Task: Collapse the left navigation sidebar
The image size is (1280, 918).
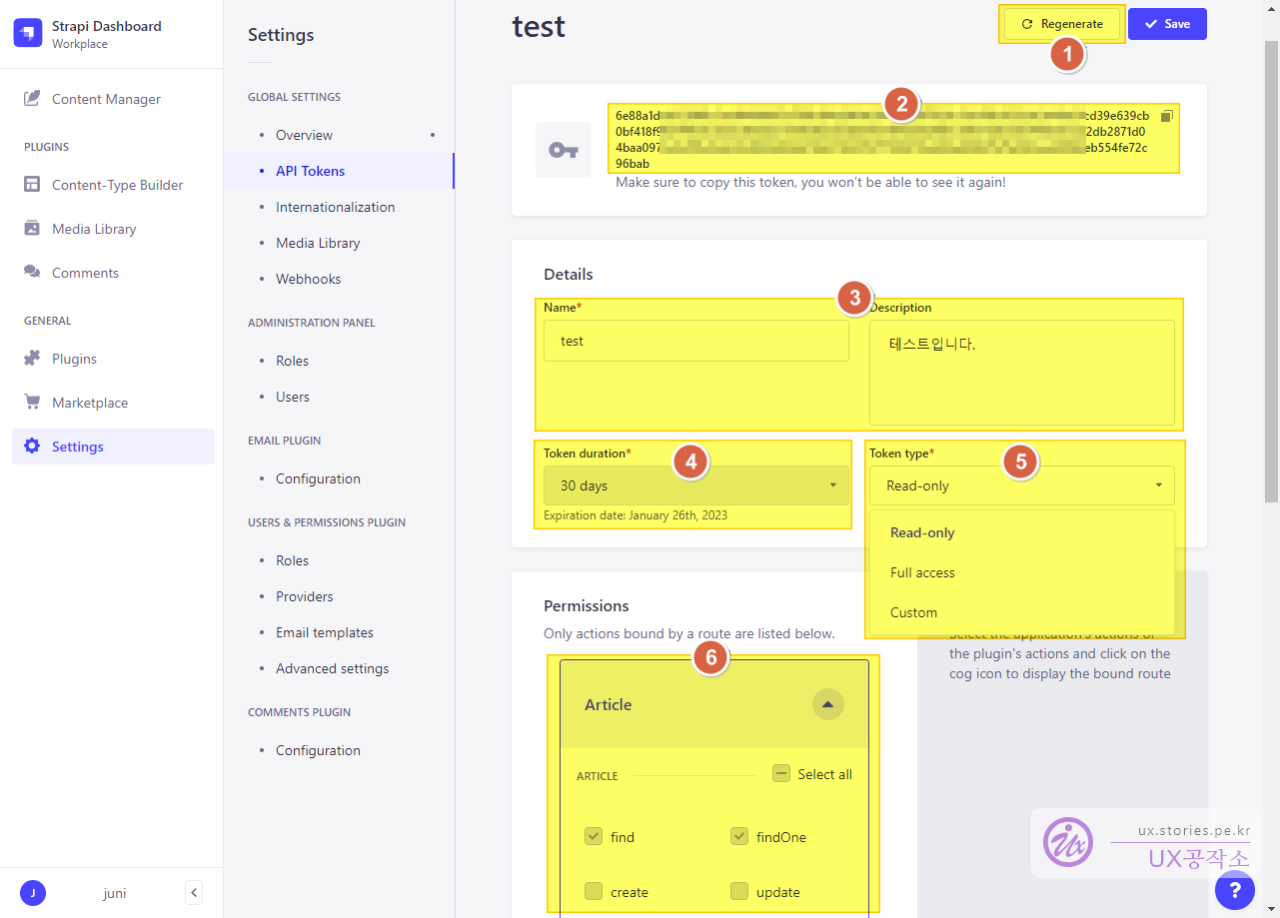Action: pos(194,893)
